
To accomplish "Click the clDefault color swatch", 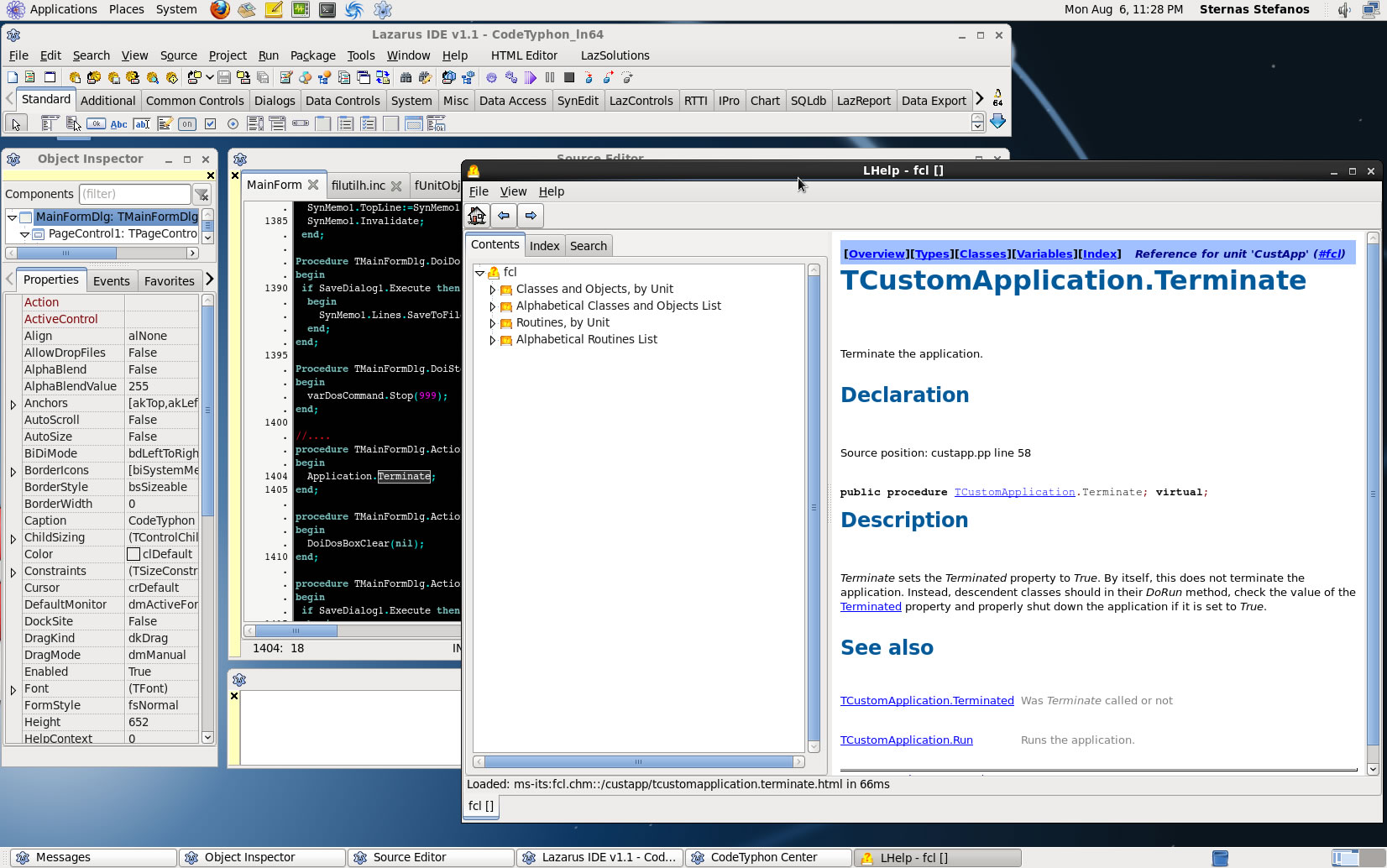I will coord(133,554).
